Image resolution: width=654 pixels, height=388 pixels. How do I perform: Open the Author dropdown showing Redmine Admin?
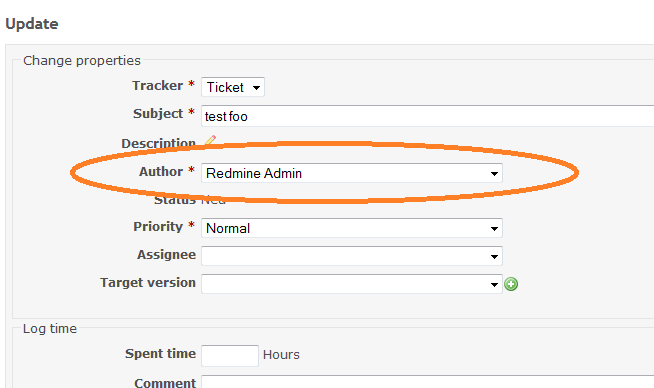352,173
